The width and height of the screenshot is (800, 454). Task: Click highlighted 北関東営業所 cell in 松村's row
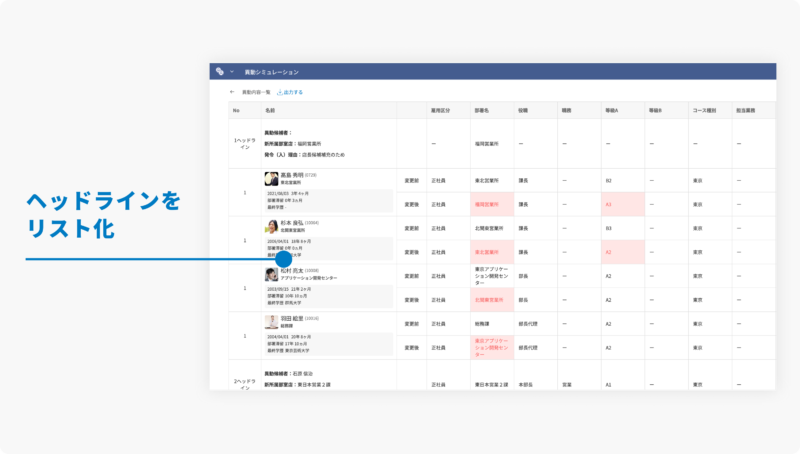click(x=488, y=299)
